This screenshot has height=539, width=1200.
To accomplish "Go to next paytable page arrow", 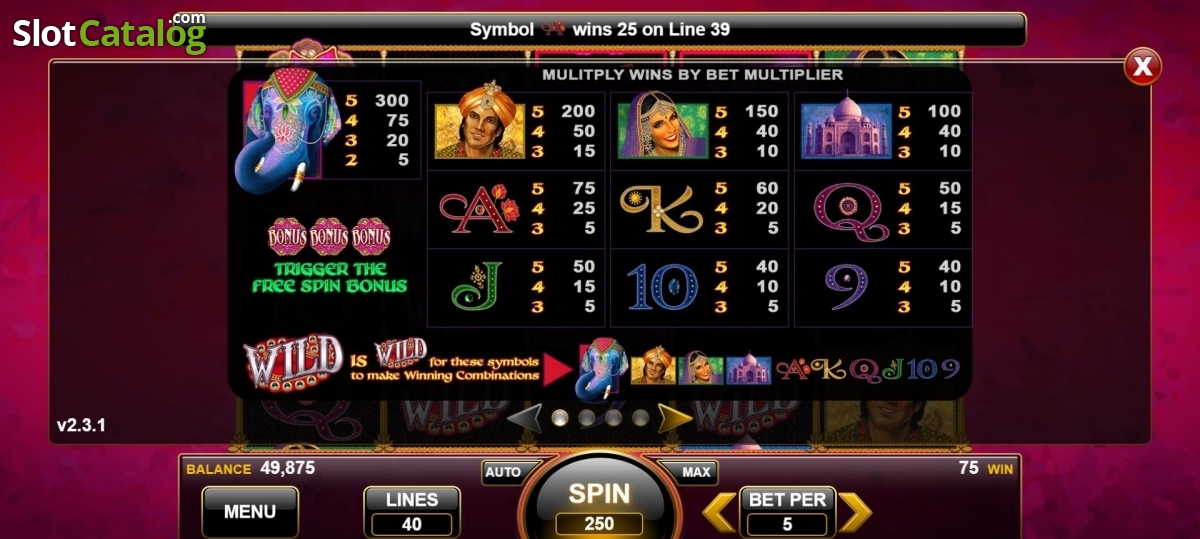I will pos(674,417).
